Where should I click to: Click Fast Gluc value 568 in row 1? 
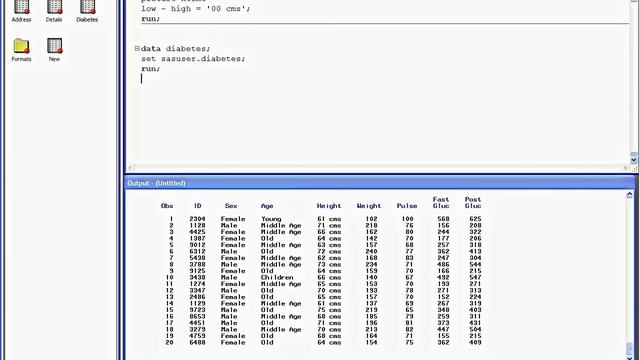coord(443,219)
